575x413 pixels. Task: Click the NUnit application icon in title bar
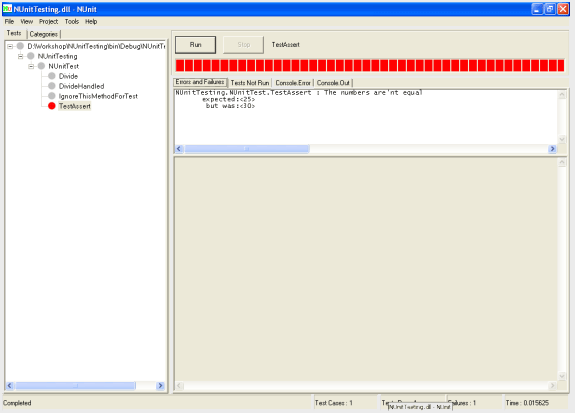7,9
